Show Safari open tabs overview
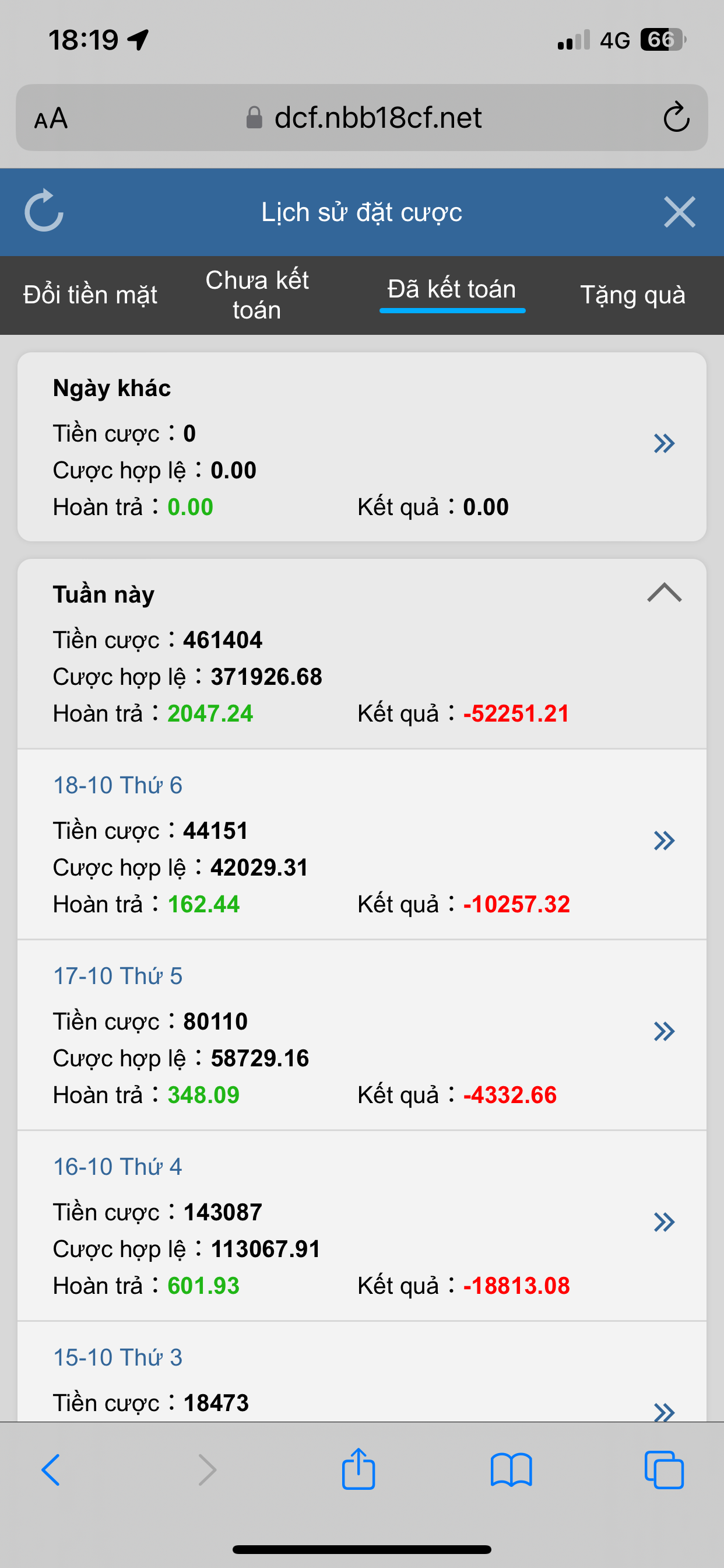The height and width of the screenshot is (1568, 724). click(664, 1471)
